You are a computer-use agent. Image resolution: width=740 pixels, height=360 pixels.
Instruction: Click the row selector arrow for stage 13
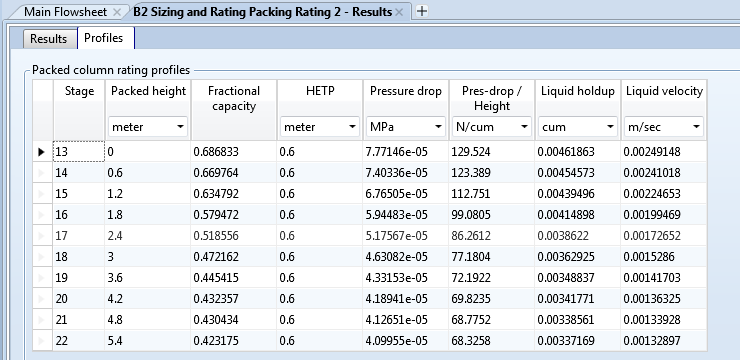42,152
